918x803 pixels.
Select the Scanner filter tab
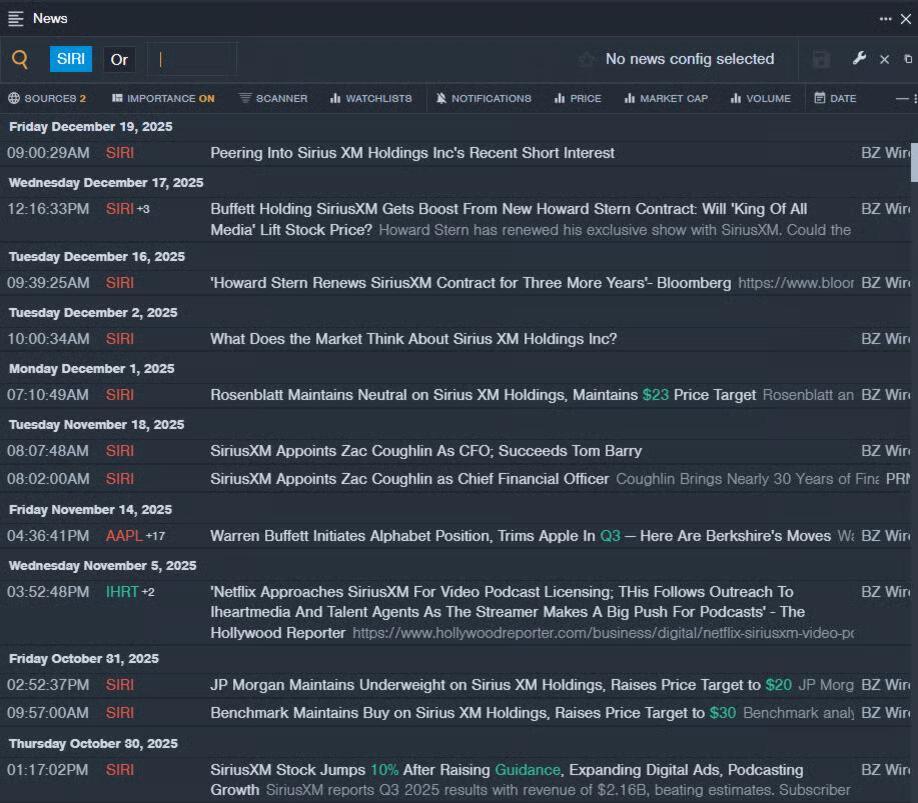273,98
